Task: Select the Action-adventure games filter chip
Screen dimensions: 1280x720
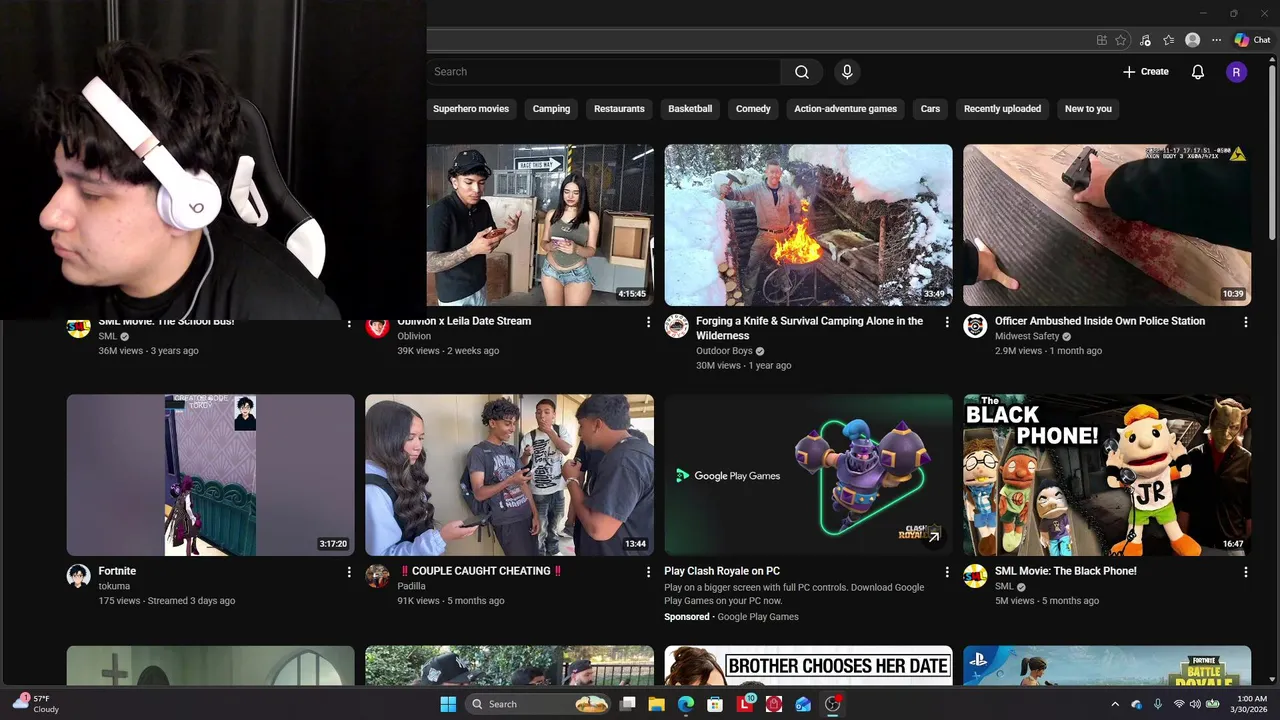Action: click(x=845, y=109)
